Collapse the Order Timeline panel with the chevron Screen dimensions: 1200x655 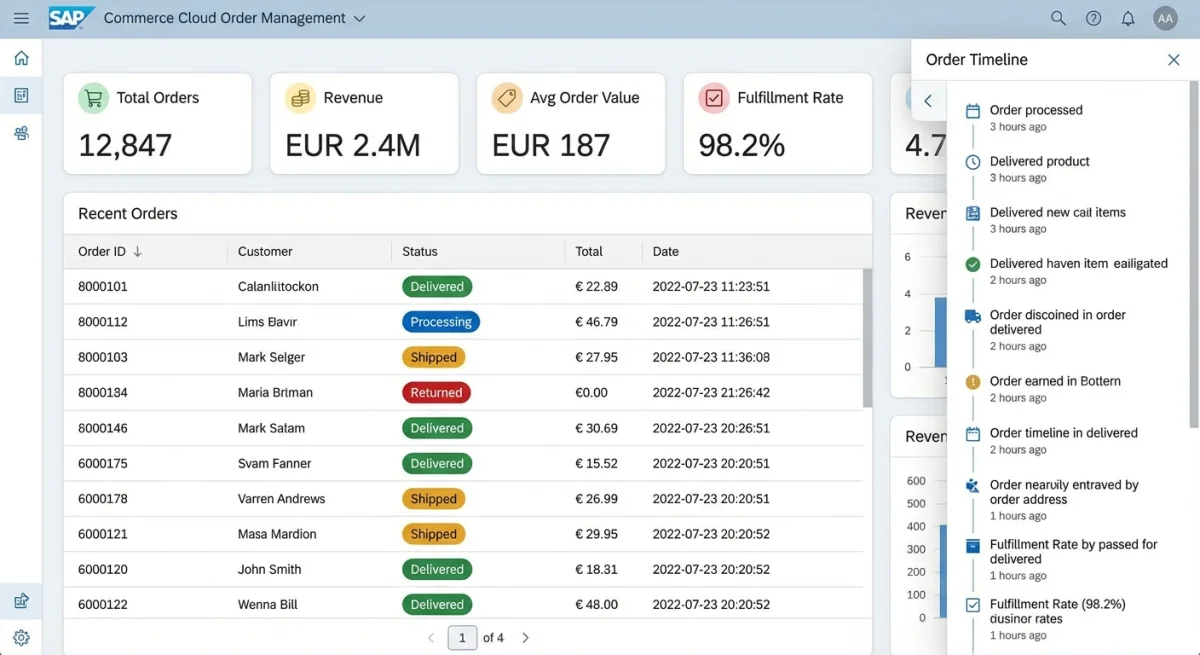[x=926, y=101]
